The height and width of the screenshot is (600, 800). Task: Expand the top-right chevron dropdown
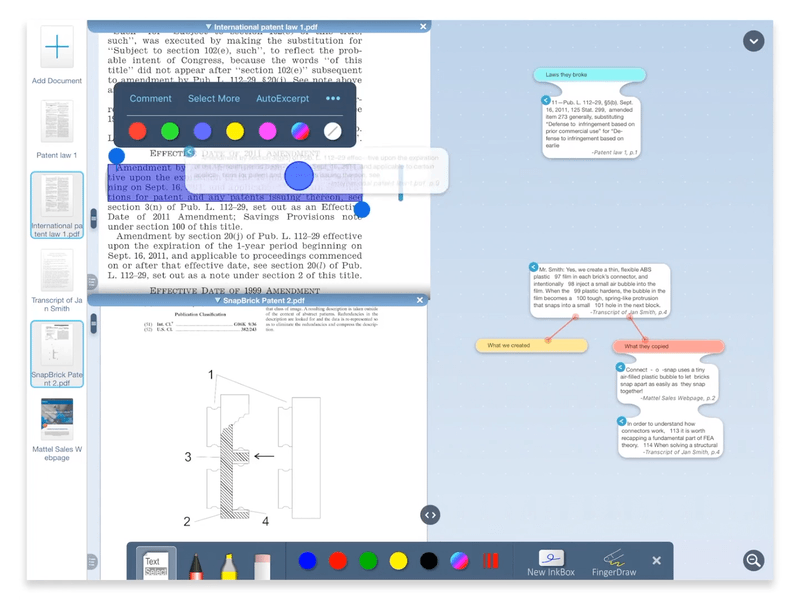click(x=753, y=41)
